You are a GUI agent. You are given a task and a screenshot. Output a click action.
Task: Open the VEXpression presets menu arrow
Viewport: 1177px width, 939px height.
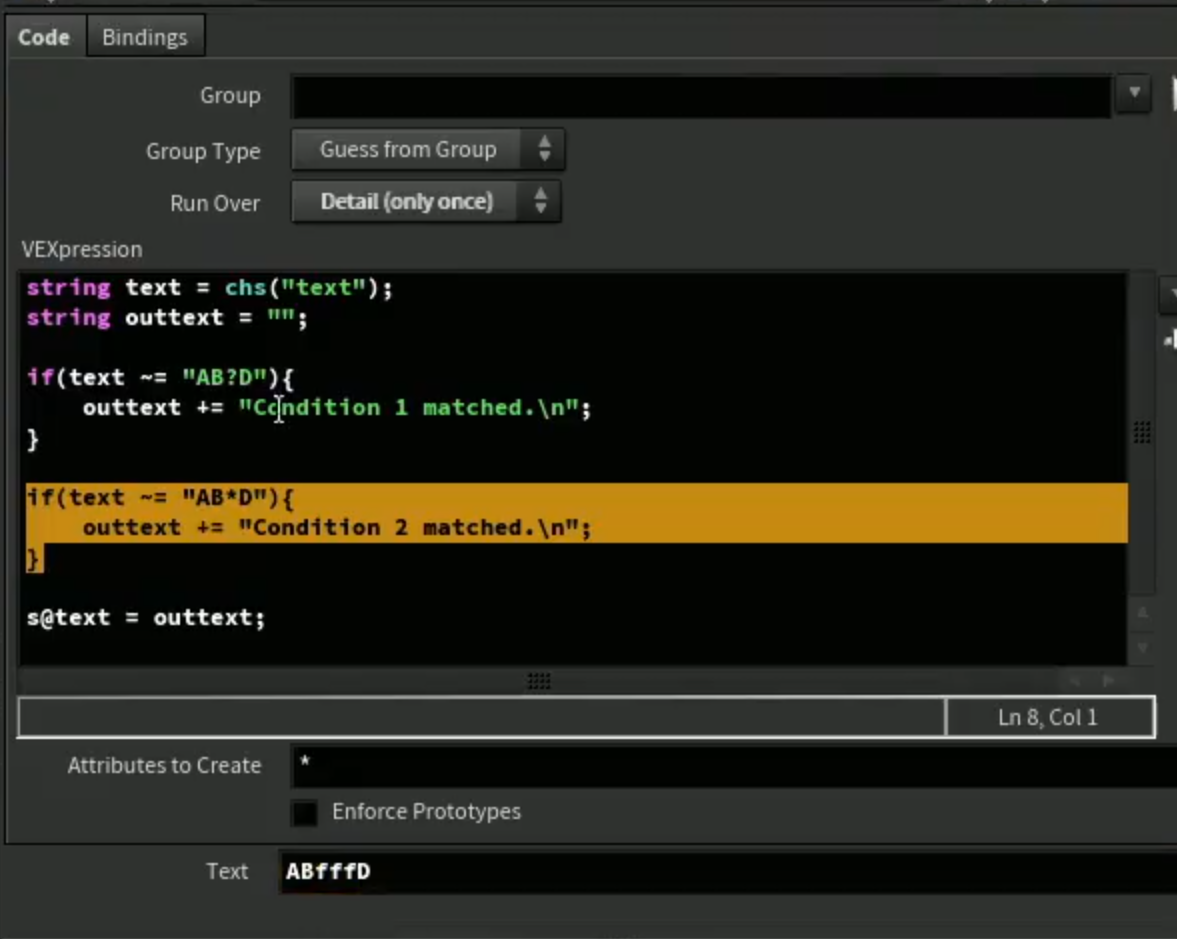coord(1169,293)
